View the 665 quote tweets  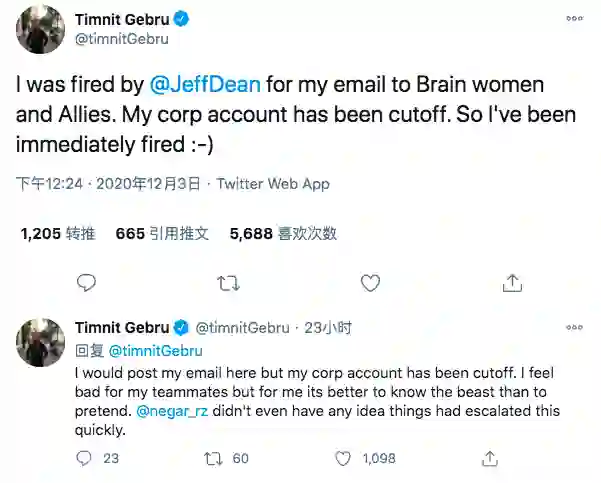click(162, 233)
